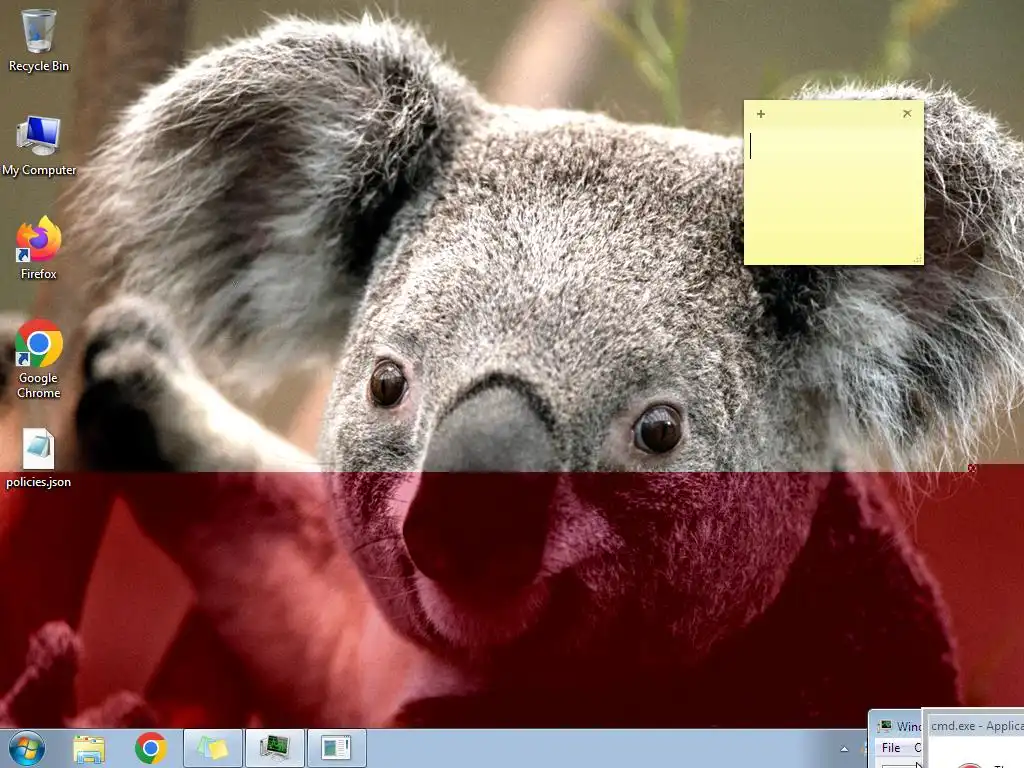Click the Recycle Bin label text
The height and width of the screenshot is (768, 1024).
coord(39,66)
